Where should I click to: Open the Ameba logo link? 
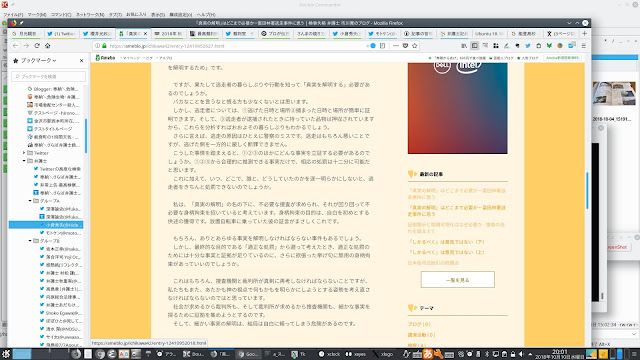click(105, 58)
